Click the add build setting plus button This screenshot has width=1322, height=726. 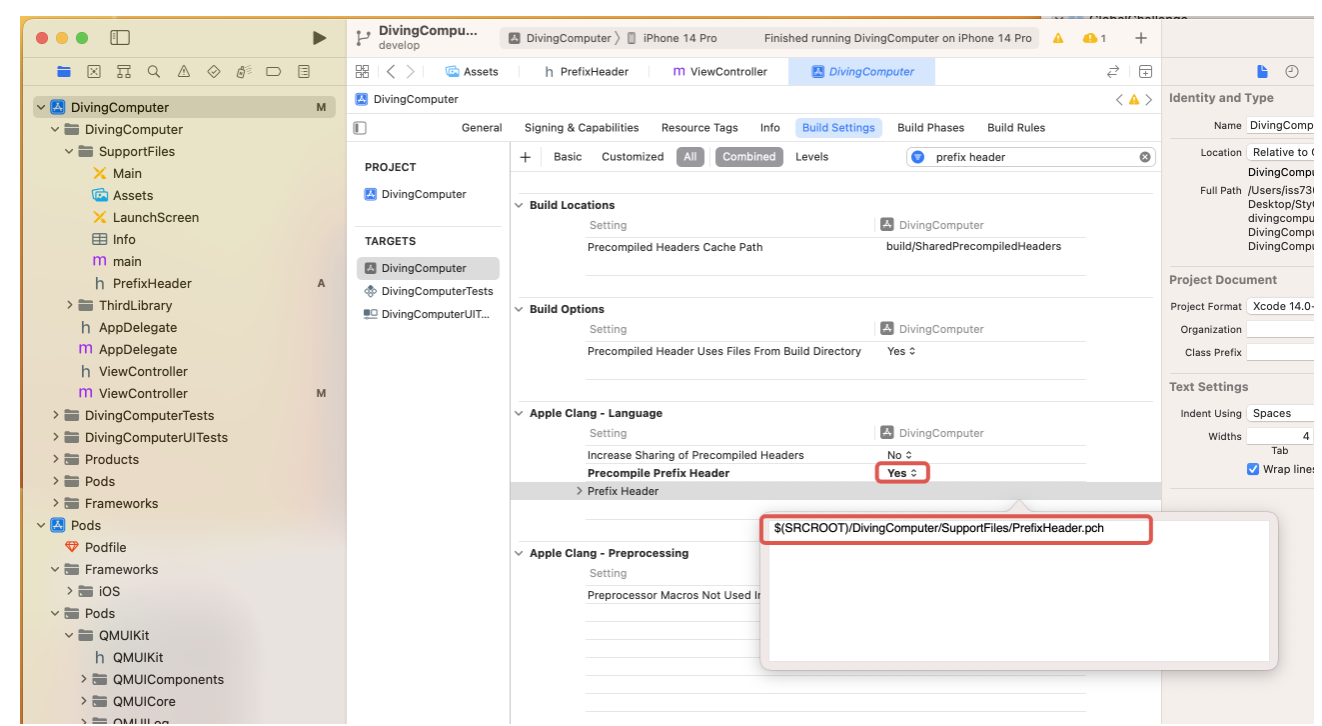[x=525, y=157]
